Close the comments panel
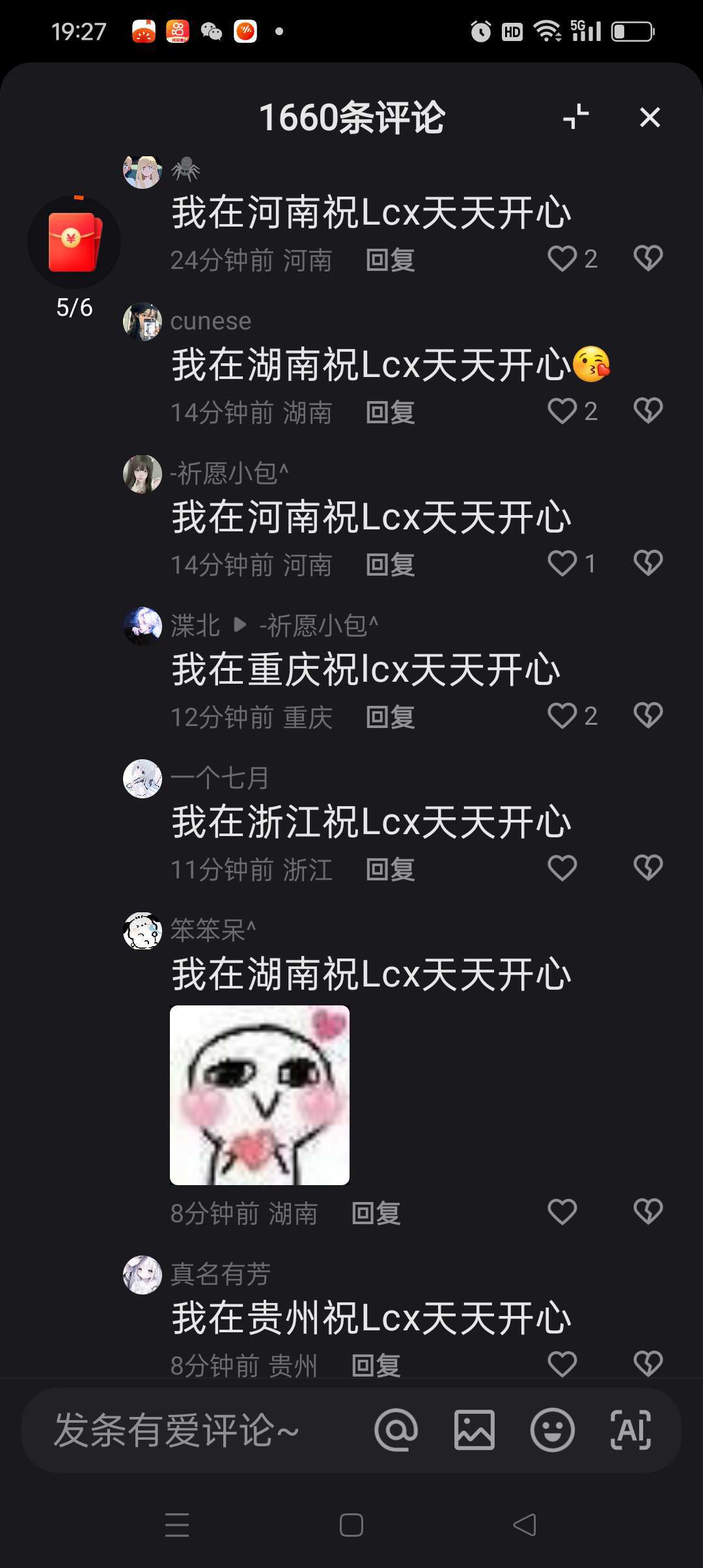The image size is (703, 1568). click(650, 118)
